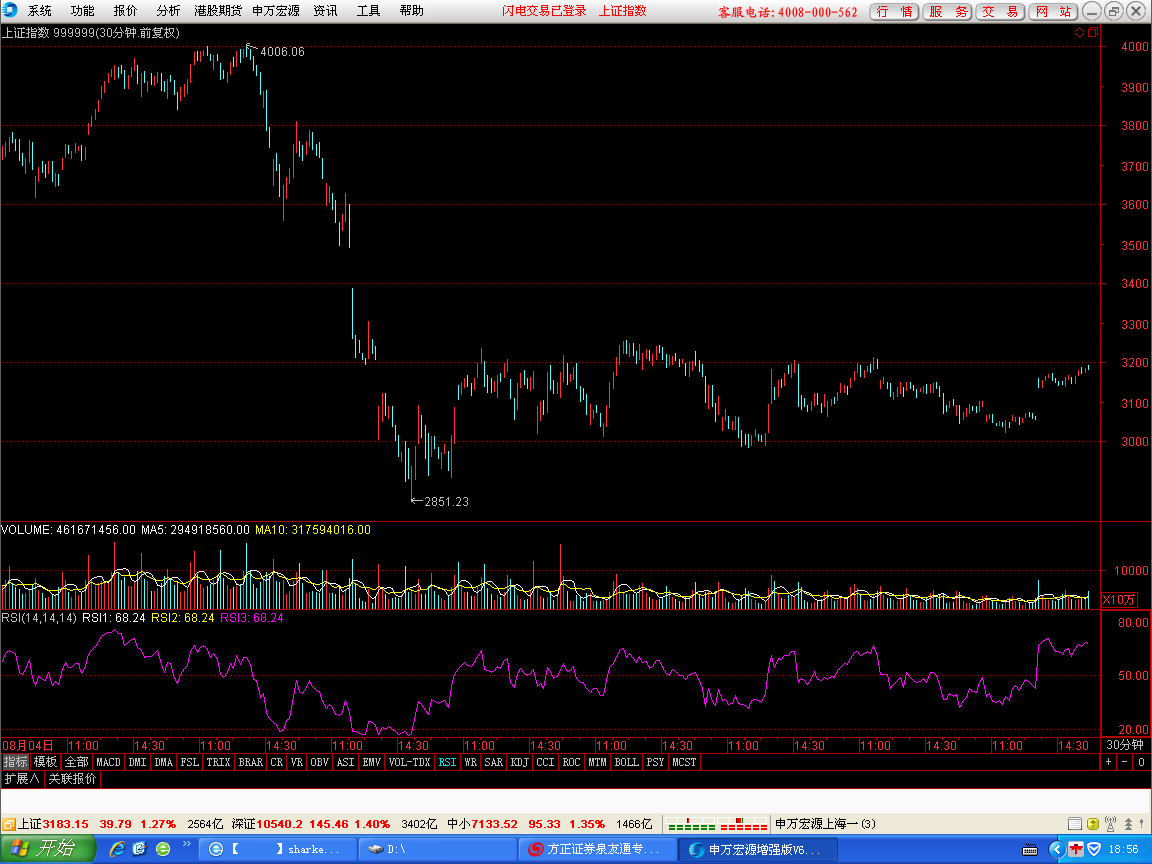Viewport: 1152px width, 864px height.
Task: Open the 资讯 menu
Action: pyautogui.click(x=325, y=11)
